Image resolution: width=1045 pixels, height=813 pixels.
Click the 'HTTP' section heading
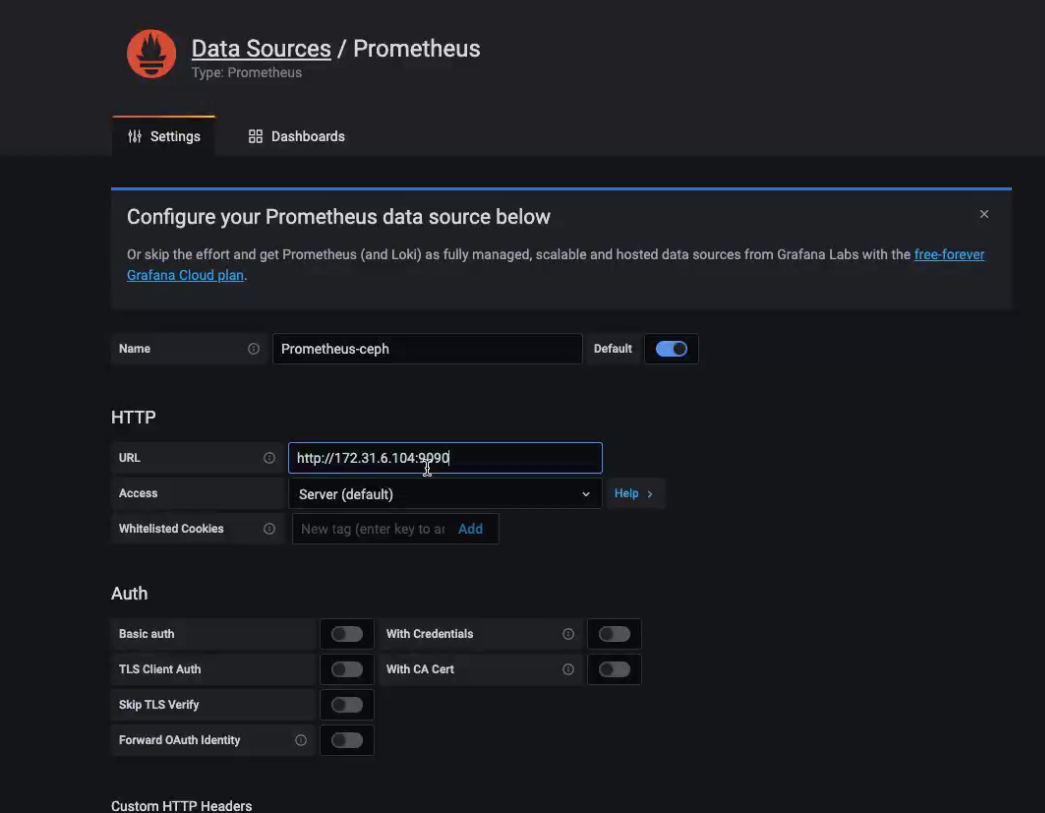point(133,417)
